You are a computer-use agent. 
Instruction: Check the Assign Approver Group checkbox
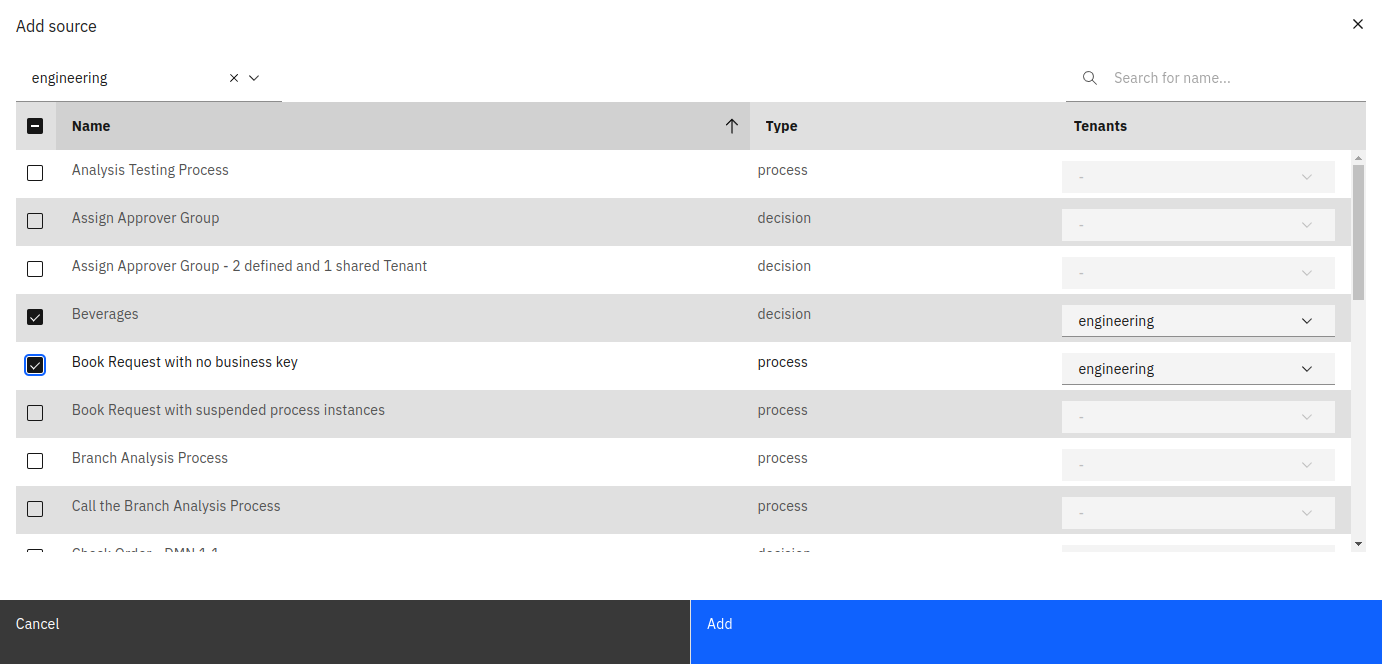pyautogui.click(x=35, y=220)
